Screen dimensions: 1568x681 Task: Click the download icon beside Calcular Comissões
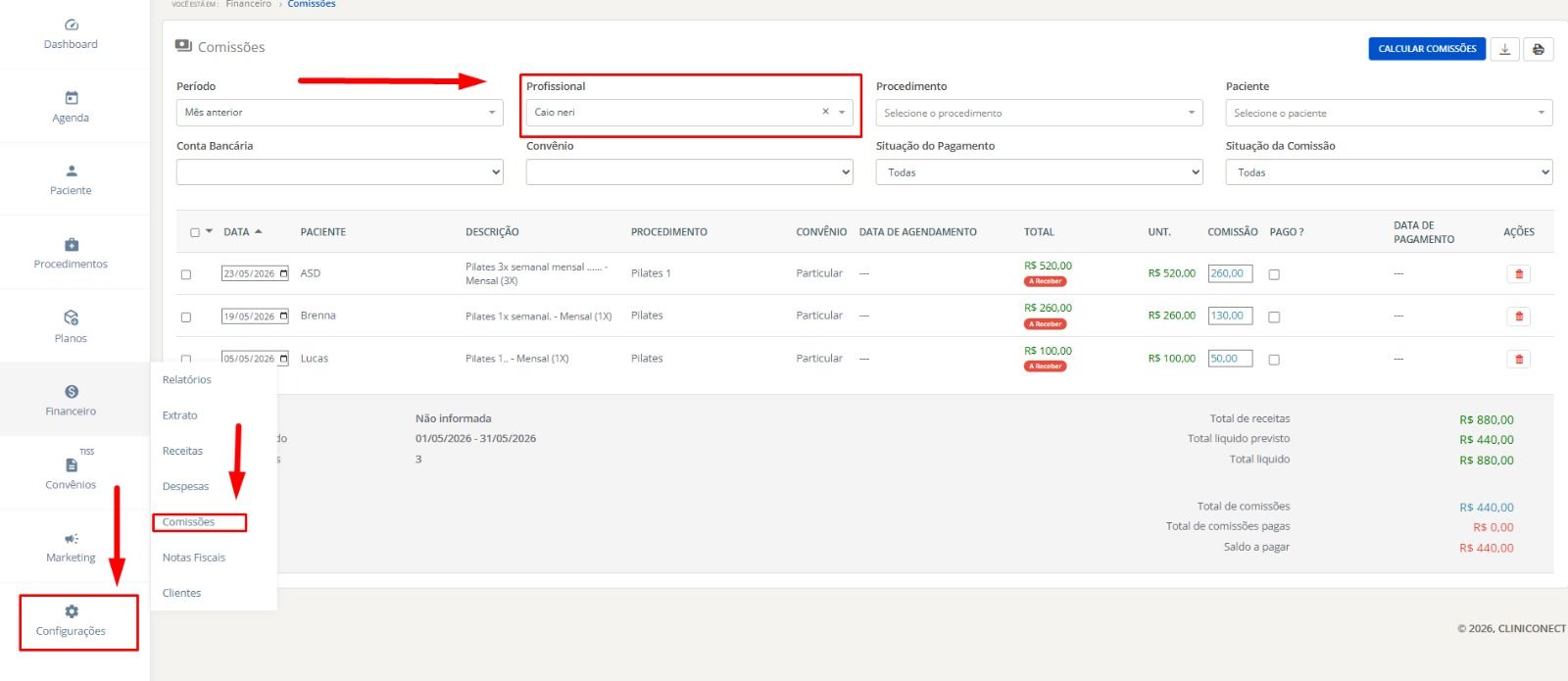tap(1504, 49)
